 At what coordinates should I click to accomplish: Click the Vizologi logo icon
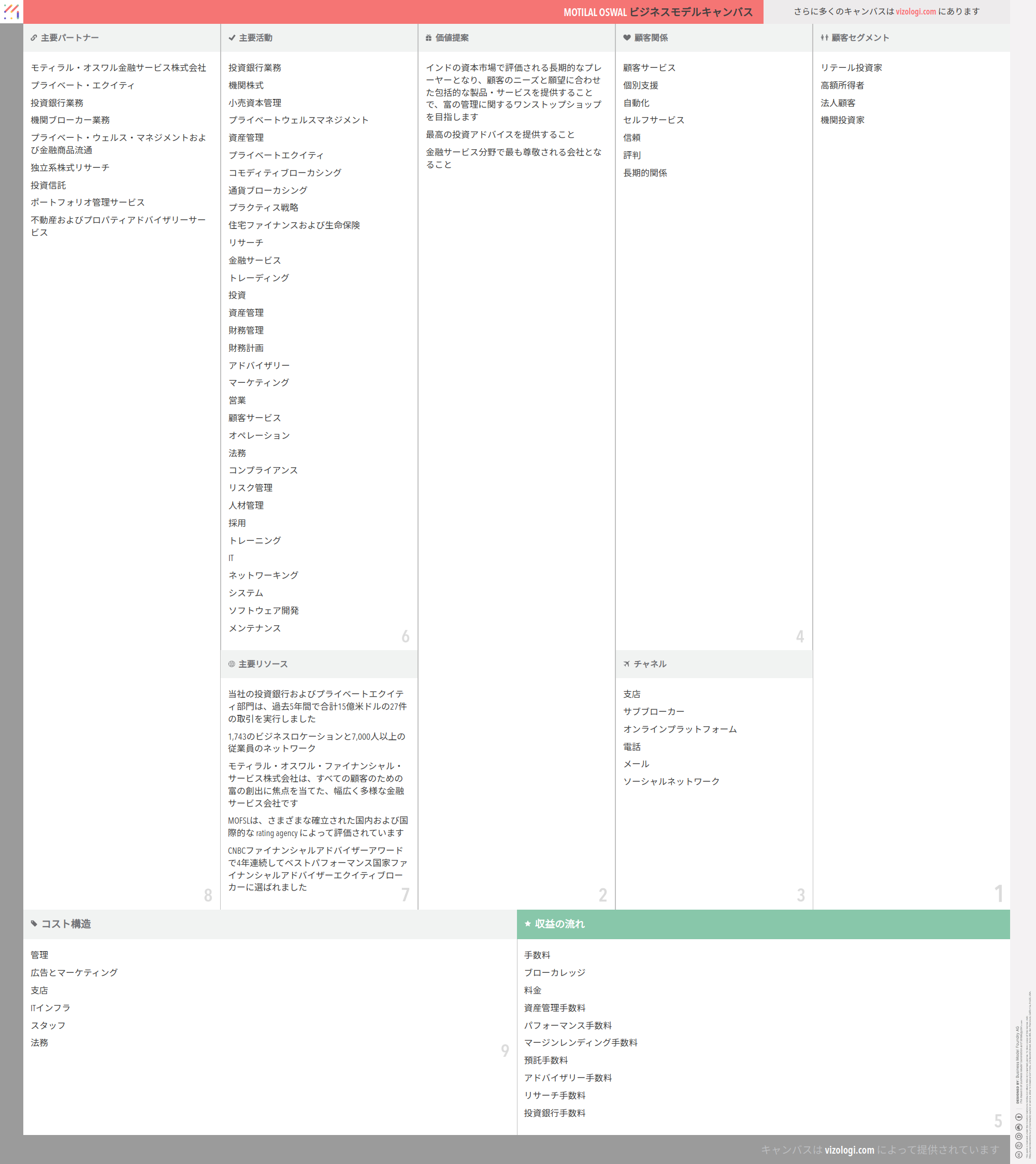click(11, 11)
